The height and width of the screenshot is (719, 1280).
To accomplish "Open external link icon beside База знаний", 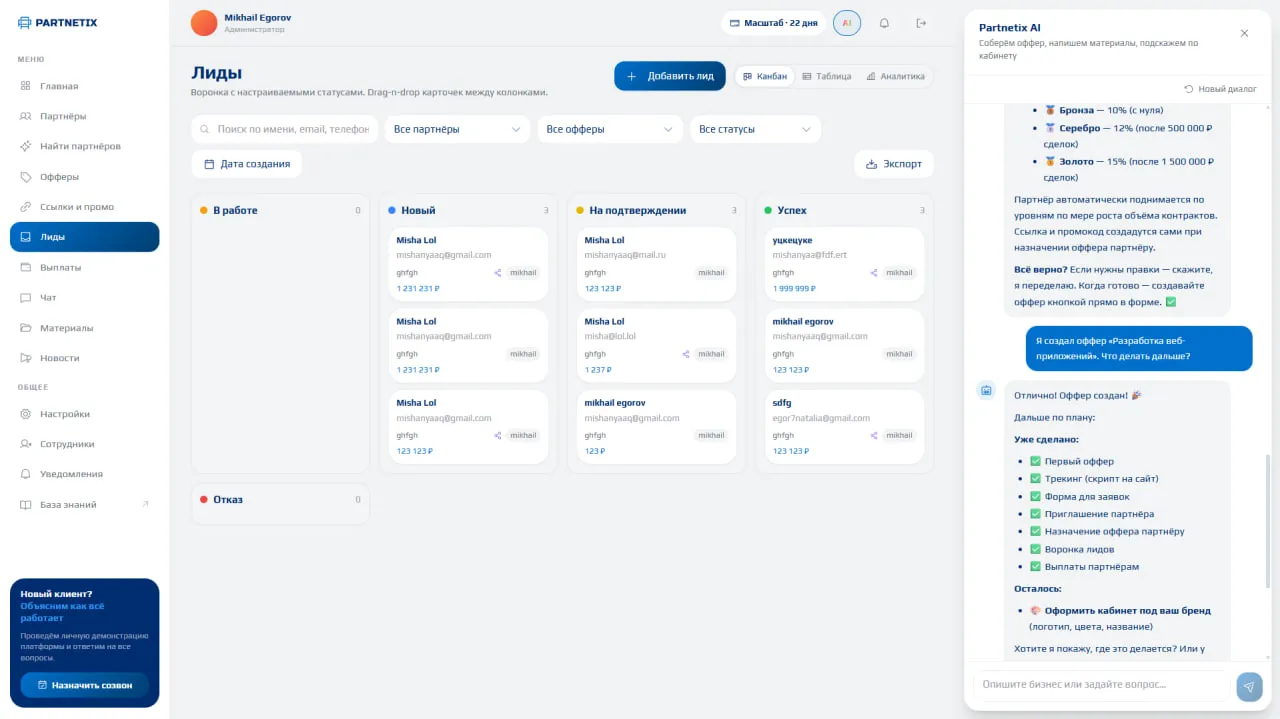I will pyautogui.click(x=145, y=504).
